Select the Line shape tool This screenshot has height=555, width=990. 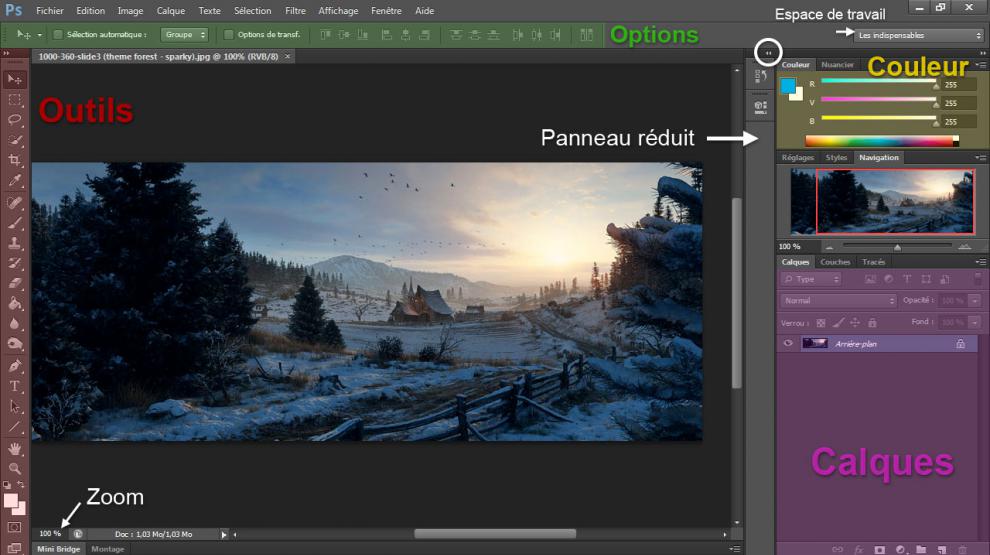coord(15,427)
